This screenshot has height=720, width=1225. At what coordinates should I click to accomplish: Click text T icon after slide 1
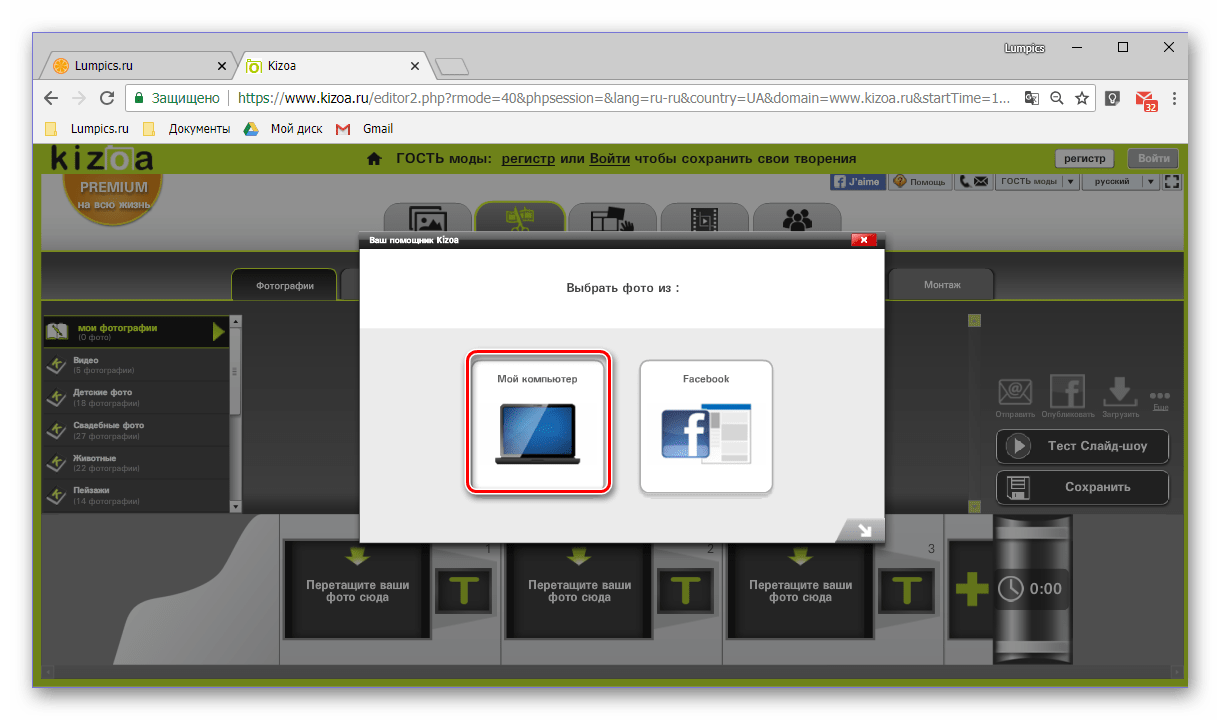[x=463, y=590]
